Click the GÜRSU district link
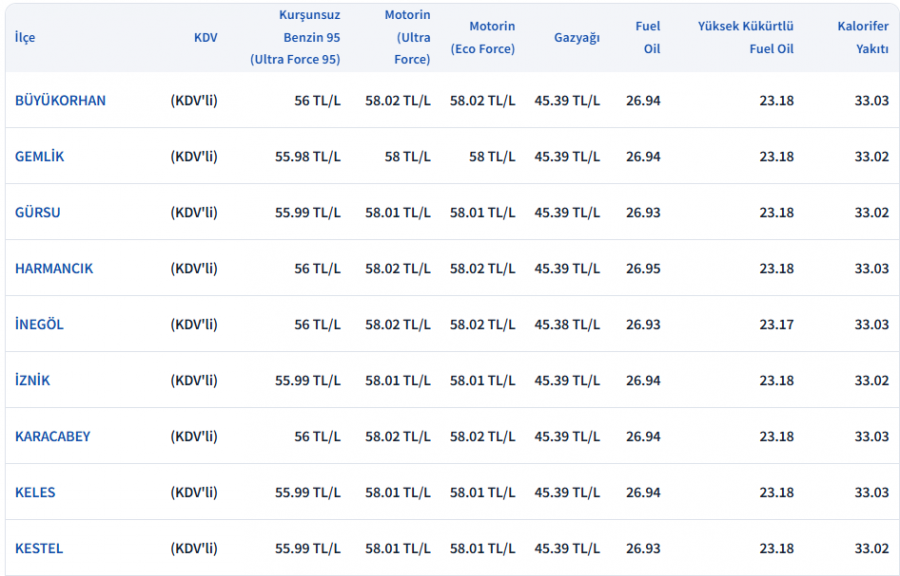The width and height of the screenshot is (900, 576). (x=38, y=212)
